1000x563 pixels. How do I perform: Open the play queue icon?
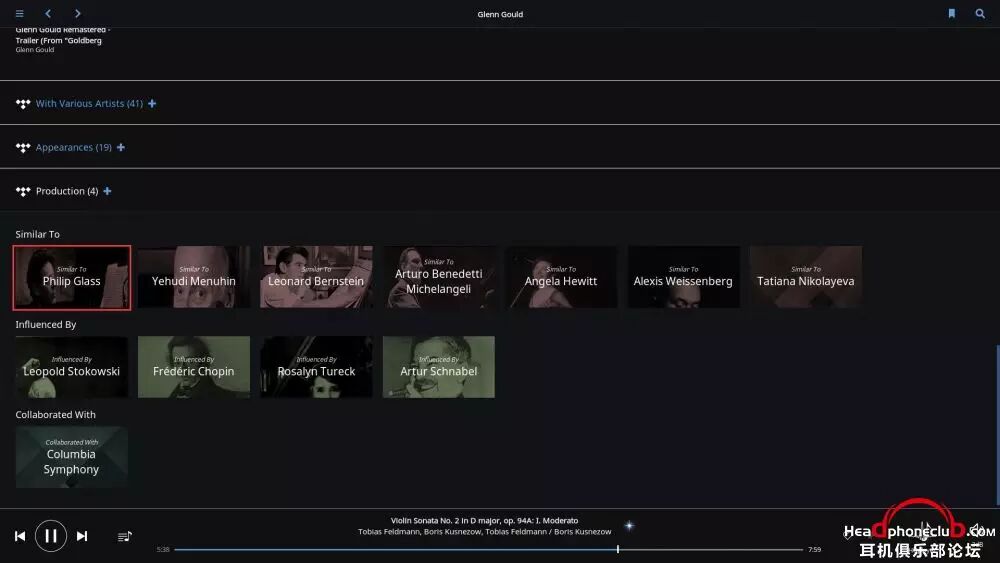pyautogui.click(x=125, y=536)
